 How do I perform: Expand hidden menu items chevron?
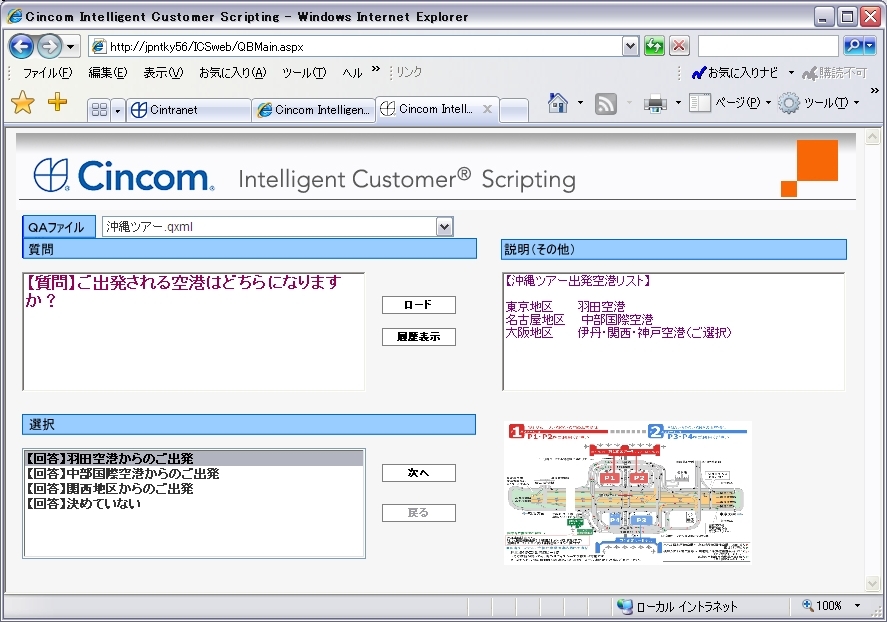coord(376,70)
